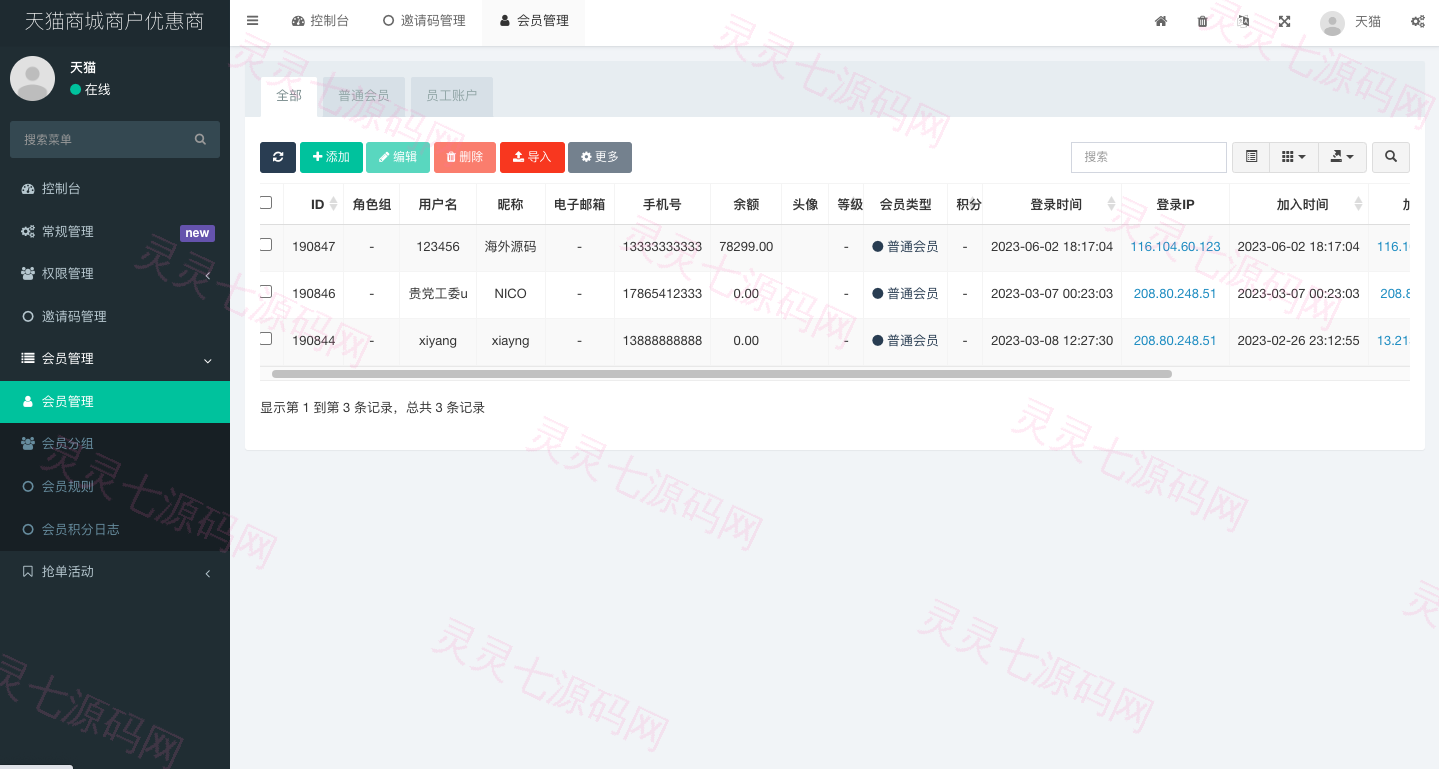Screen dimensions: 1439x769
Task: Open the home icon in top bar
Action: pos(1161,21)
